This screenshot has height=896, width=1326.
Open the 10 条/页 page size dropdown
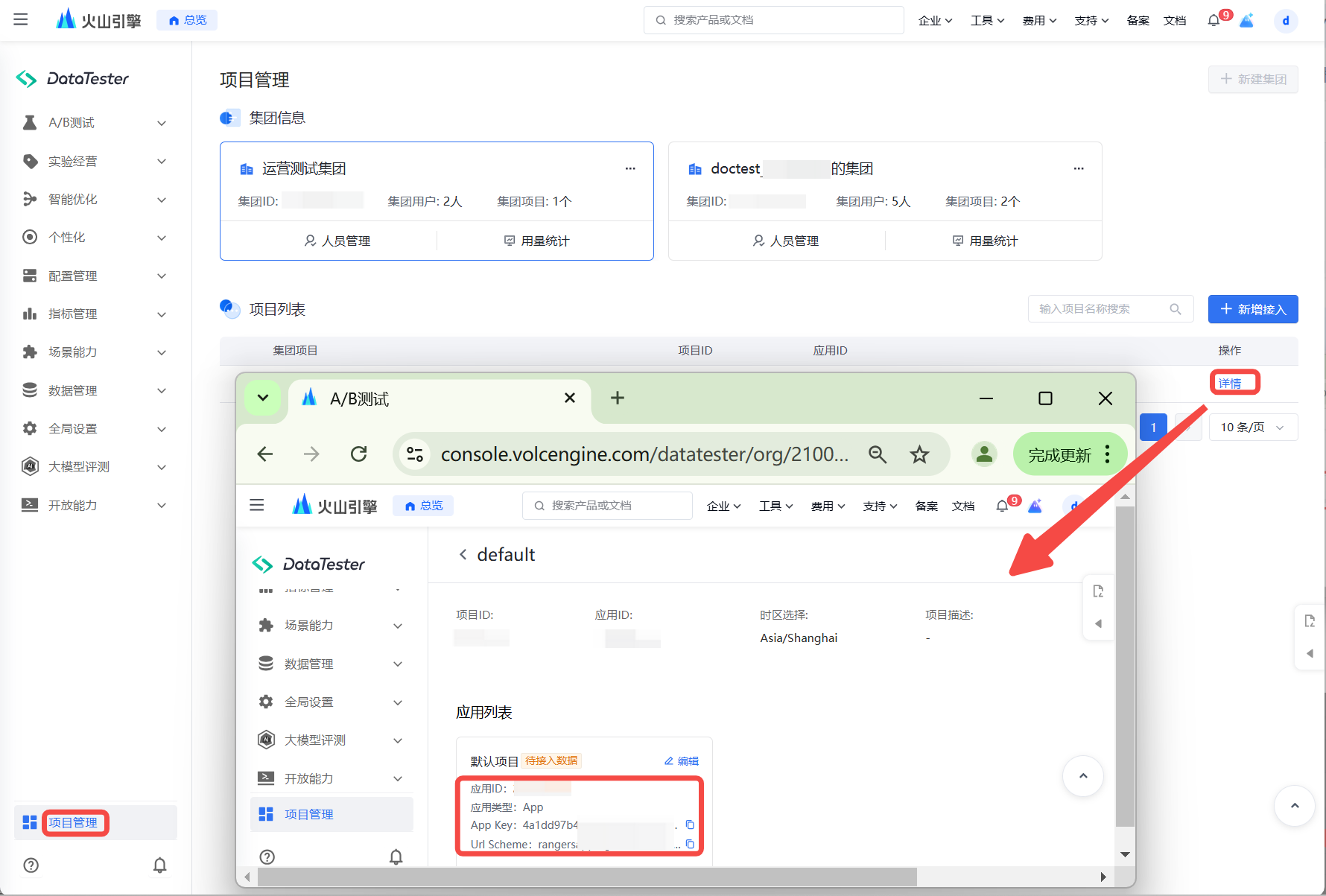(1253, 428)
